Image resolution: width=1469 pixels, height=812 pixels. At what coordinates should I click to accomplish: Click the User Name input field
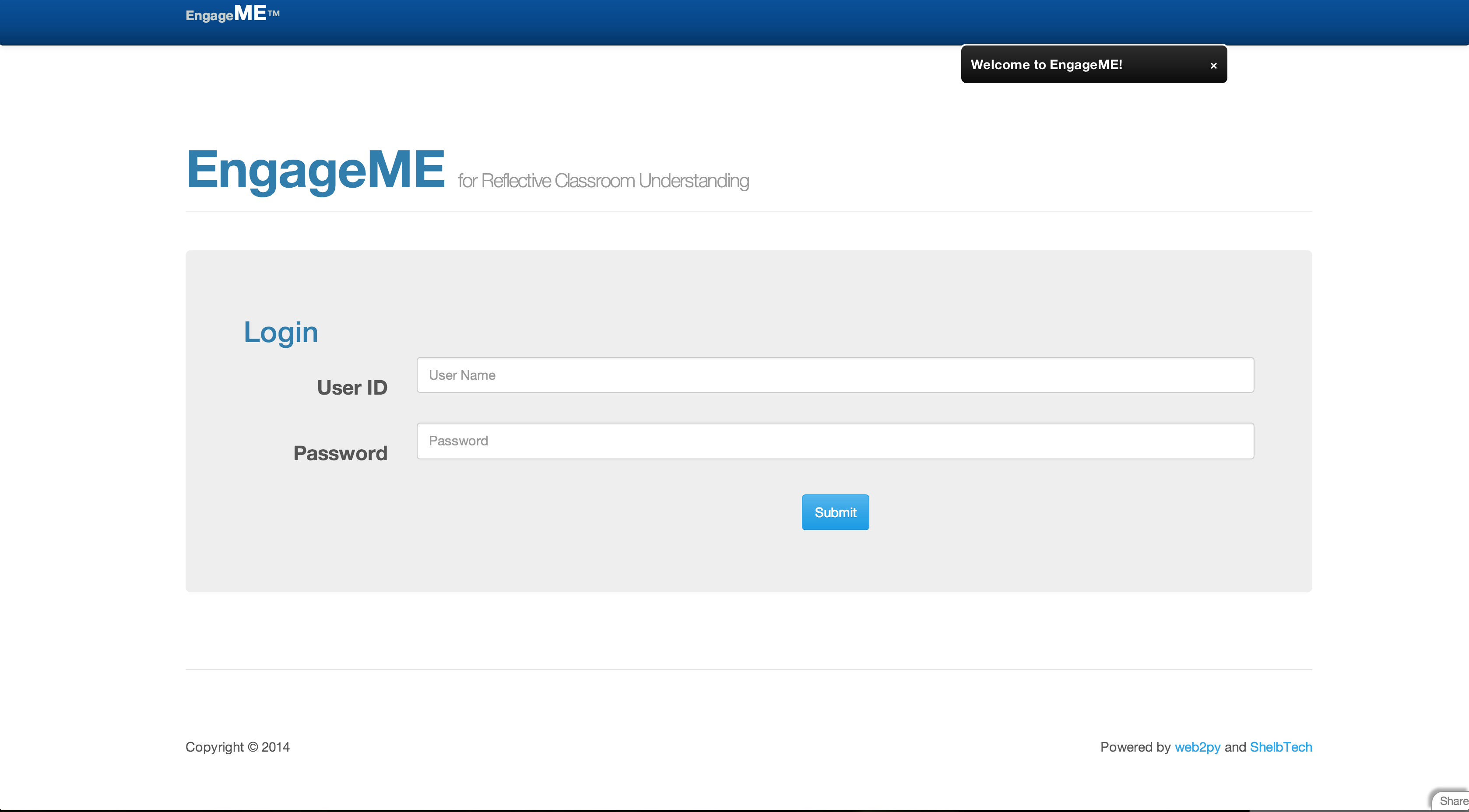point(835,375)
